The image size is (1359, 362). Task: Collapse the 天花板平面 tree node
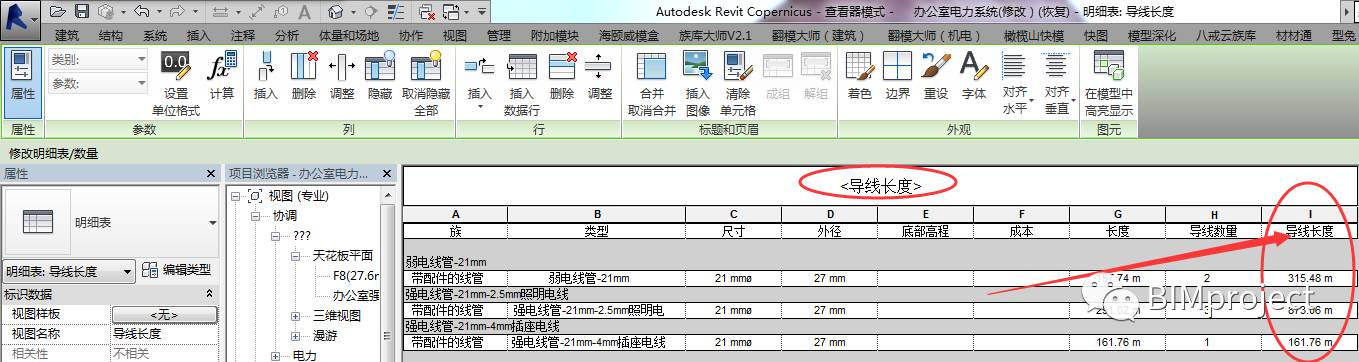296,256
